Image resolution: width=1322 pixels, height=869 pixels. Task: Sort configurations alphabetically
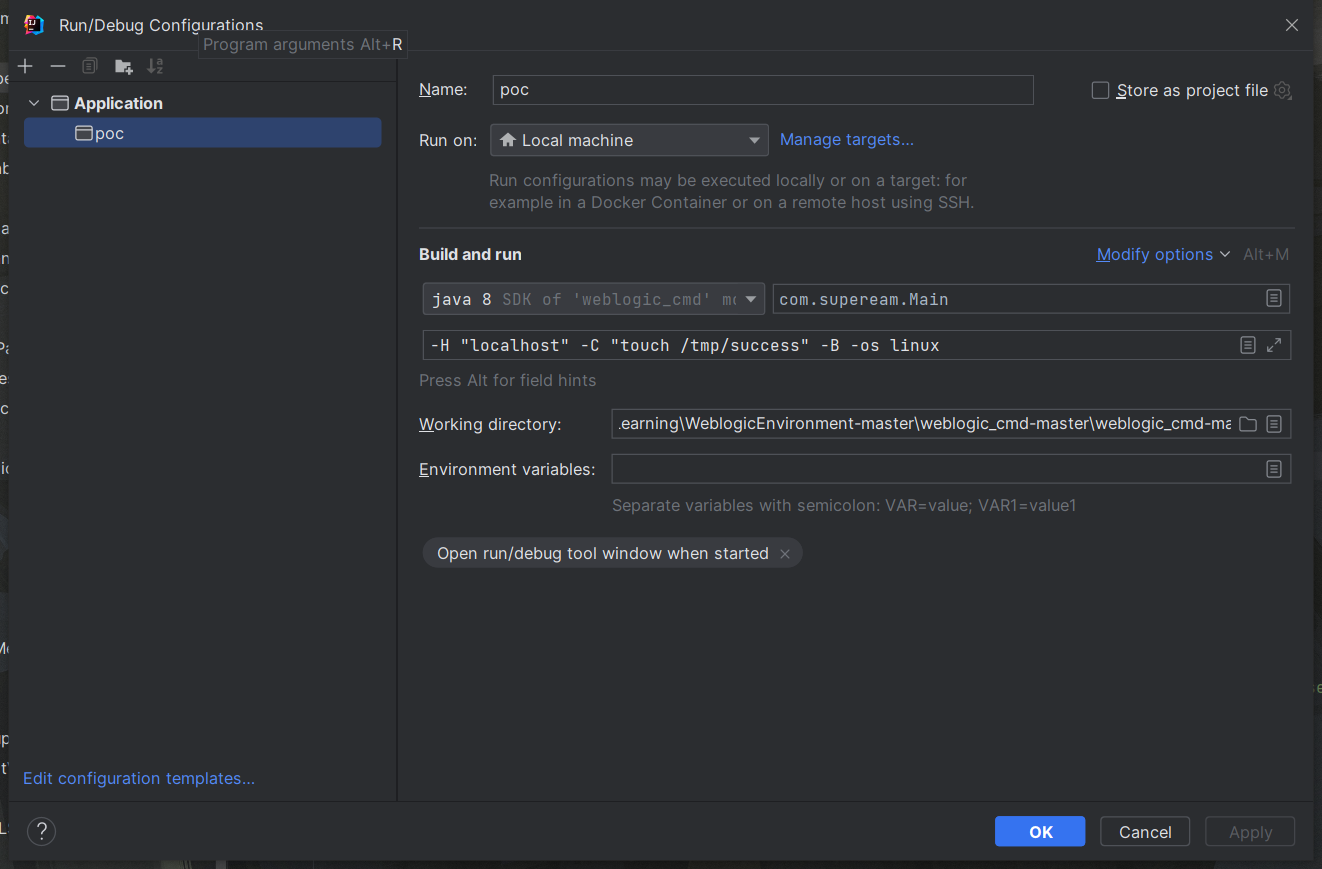[x=155, y=66]
